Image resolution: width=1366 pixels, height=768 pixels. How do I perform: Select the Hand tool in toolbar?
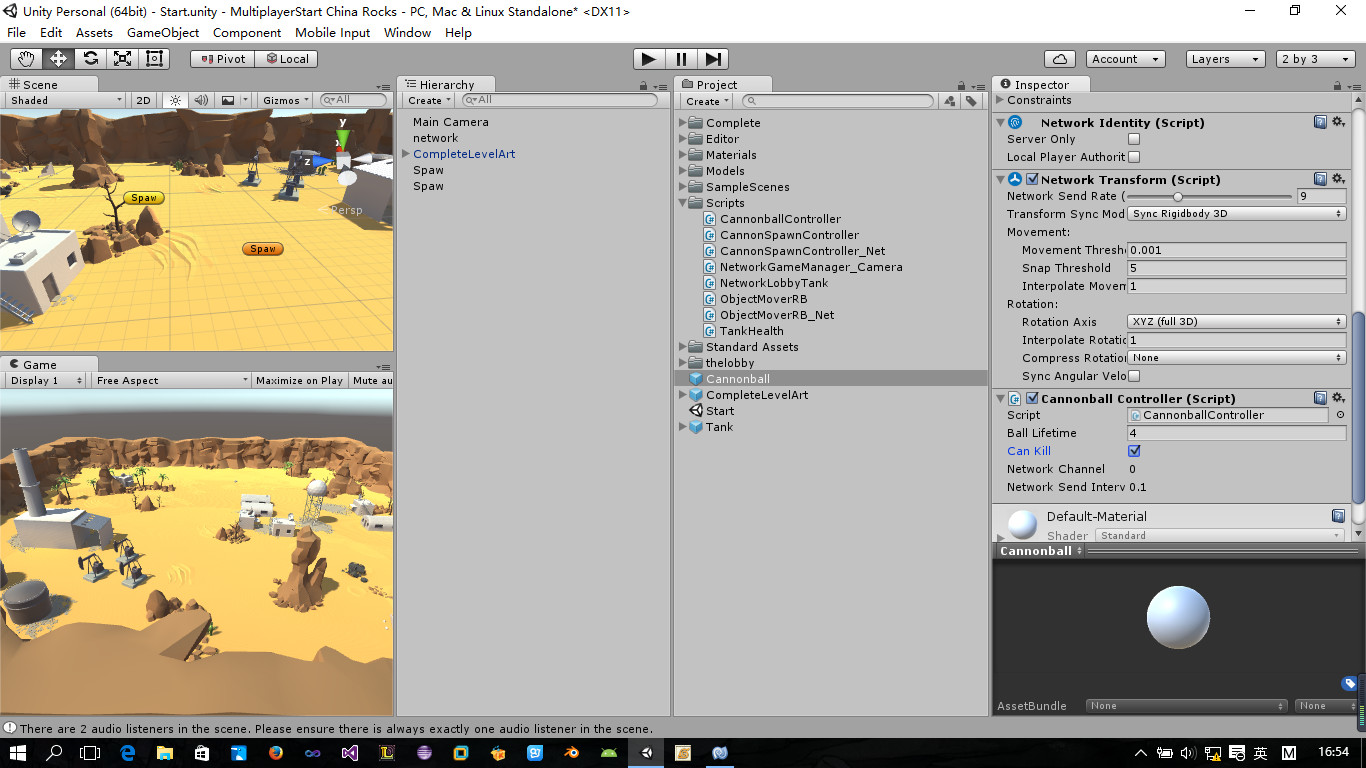[x=26, y=59]
